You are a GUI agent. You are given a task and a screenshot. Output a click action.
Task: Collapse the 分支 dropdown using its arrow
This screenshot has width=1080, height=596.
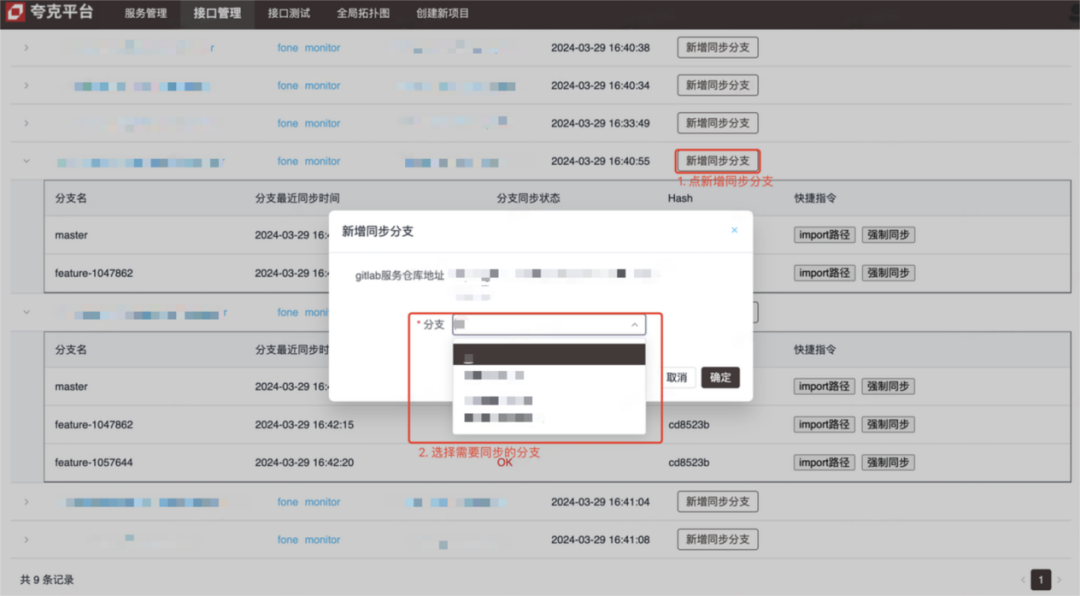(x=634, y=325)
